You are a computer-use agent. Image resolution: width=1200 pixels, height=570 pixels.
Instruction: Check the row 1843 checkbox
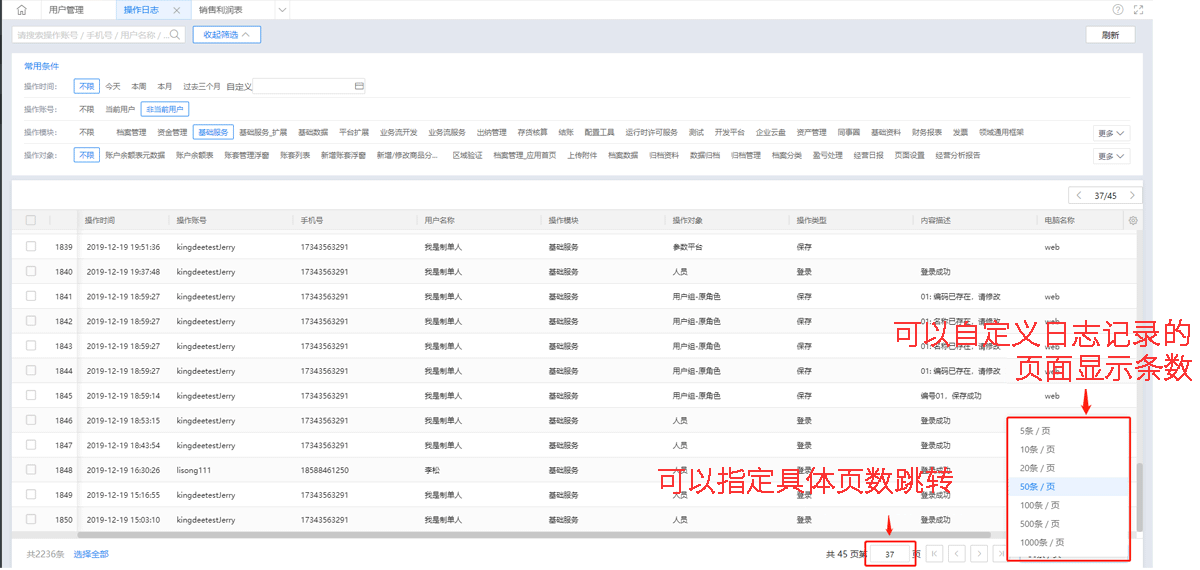(31, 345)
